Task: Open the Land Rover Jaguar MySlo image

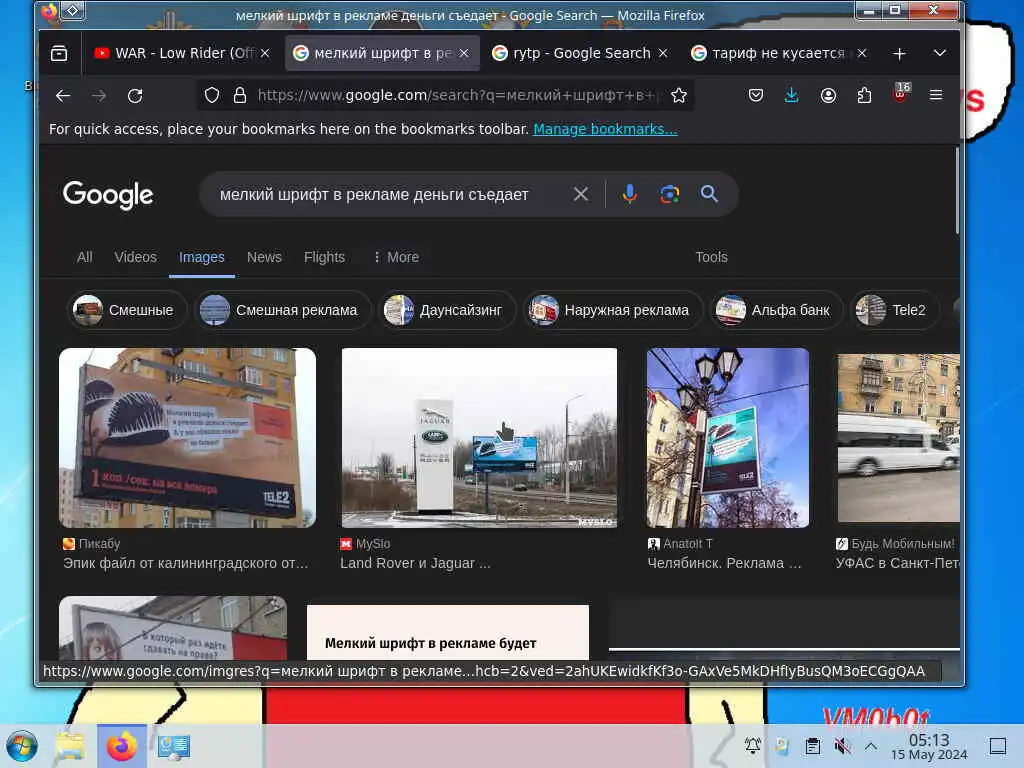Action: pyautogui.click(x=479, y=438)
